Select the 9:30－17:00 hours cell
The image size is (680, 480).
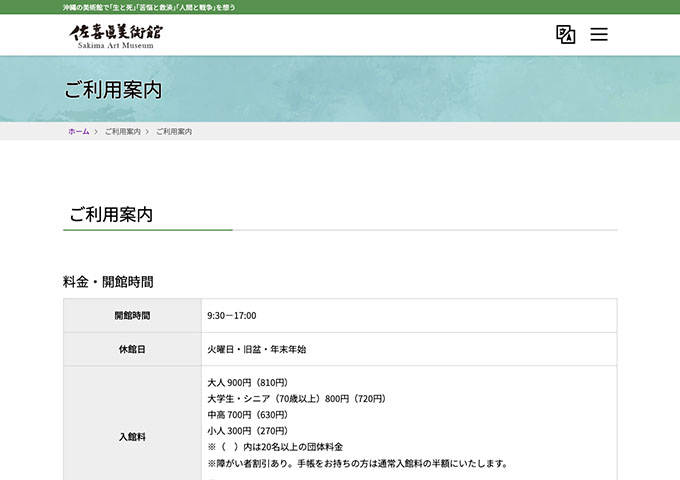(x=409, y=315)
